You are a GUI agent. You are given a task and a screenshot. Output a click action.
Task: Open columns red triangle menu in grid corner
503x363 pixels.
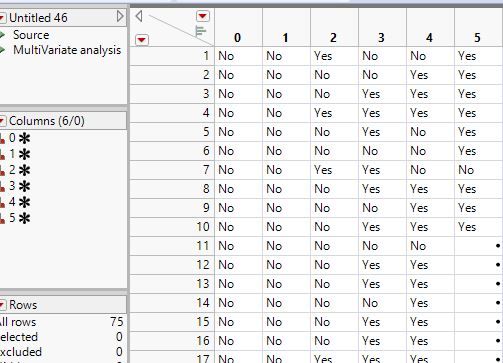[x=202, y=16]
